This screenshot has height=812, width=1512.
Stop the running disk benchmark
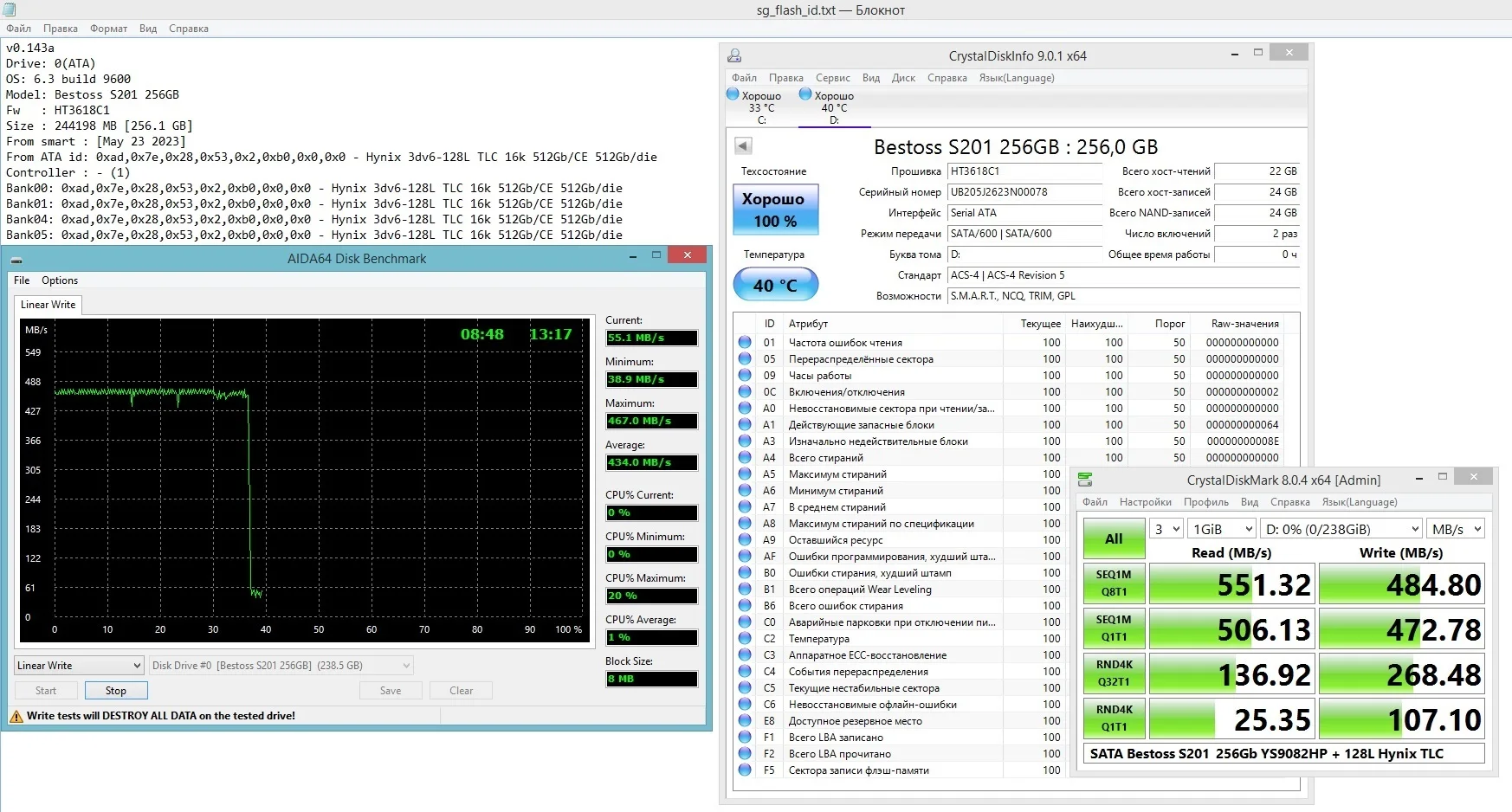tap(116, 690)
